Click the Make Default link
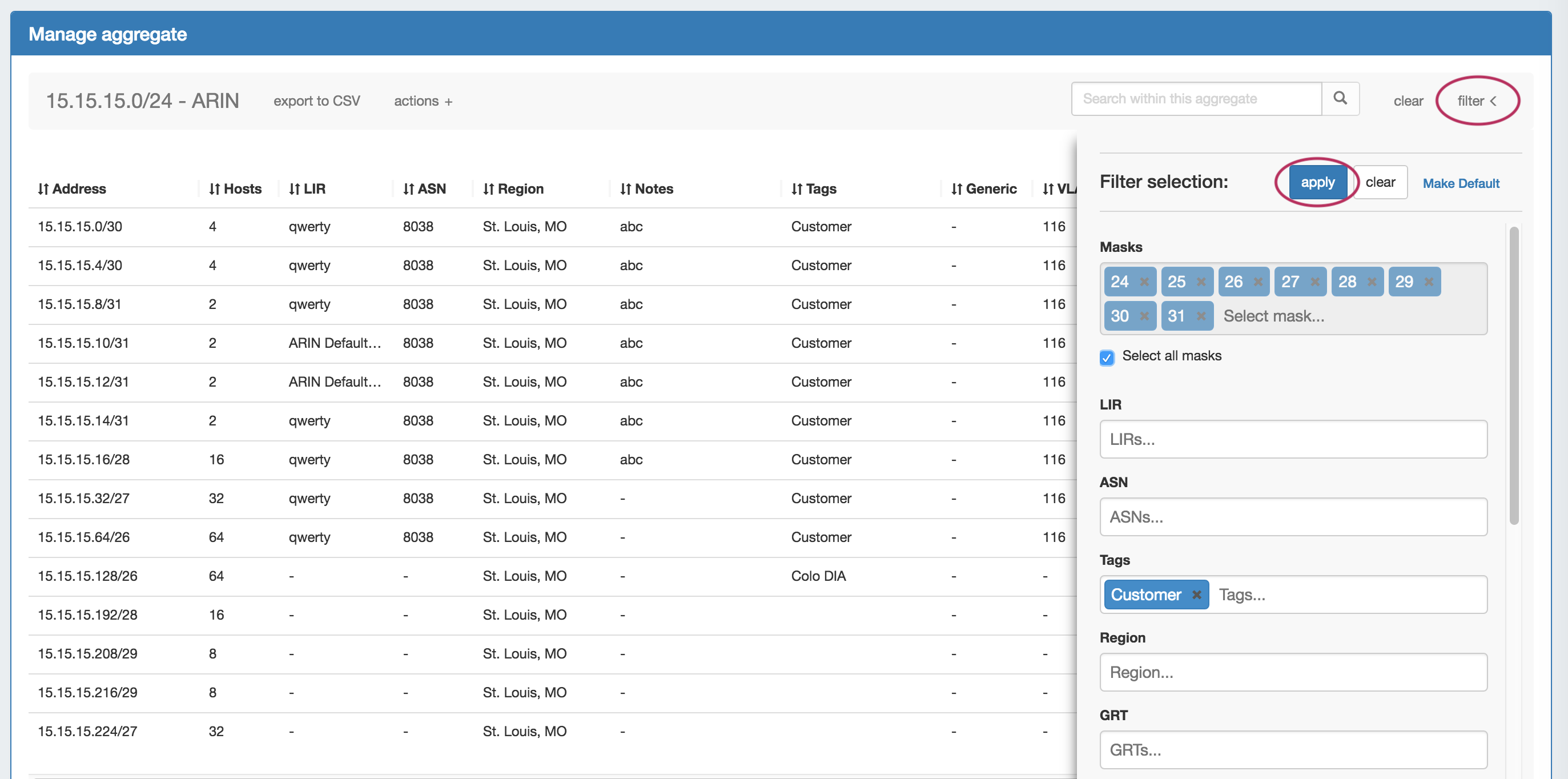The height and width of the screenshot is (779, 1568). click(1460, 183)
